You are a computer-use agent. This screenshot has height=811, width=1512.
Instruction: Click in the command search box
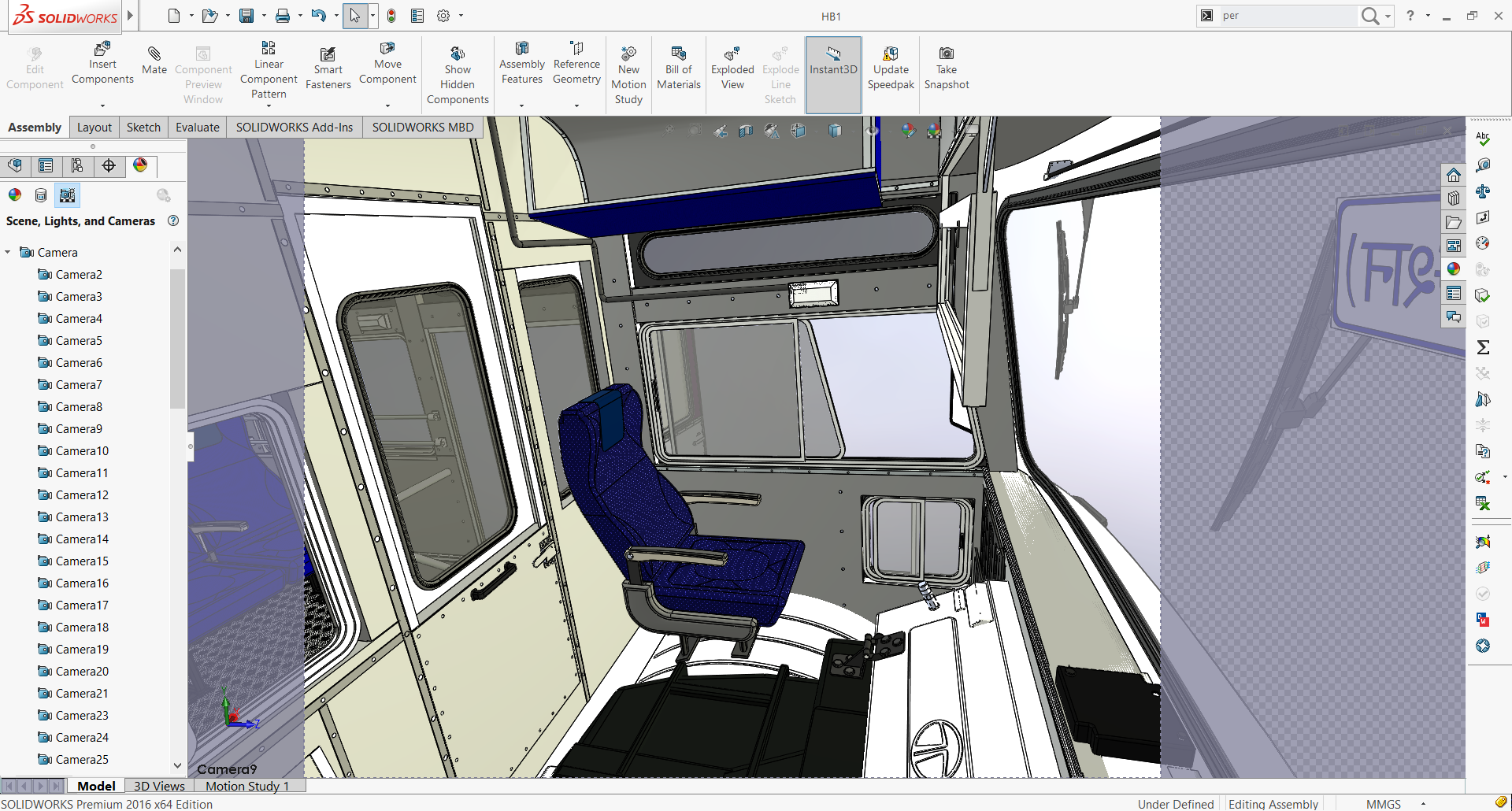[1287, 16]
